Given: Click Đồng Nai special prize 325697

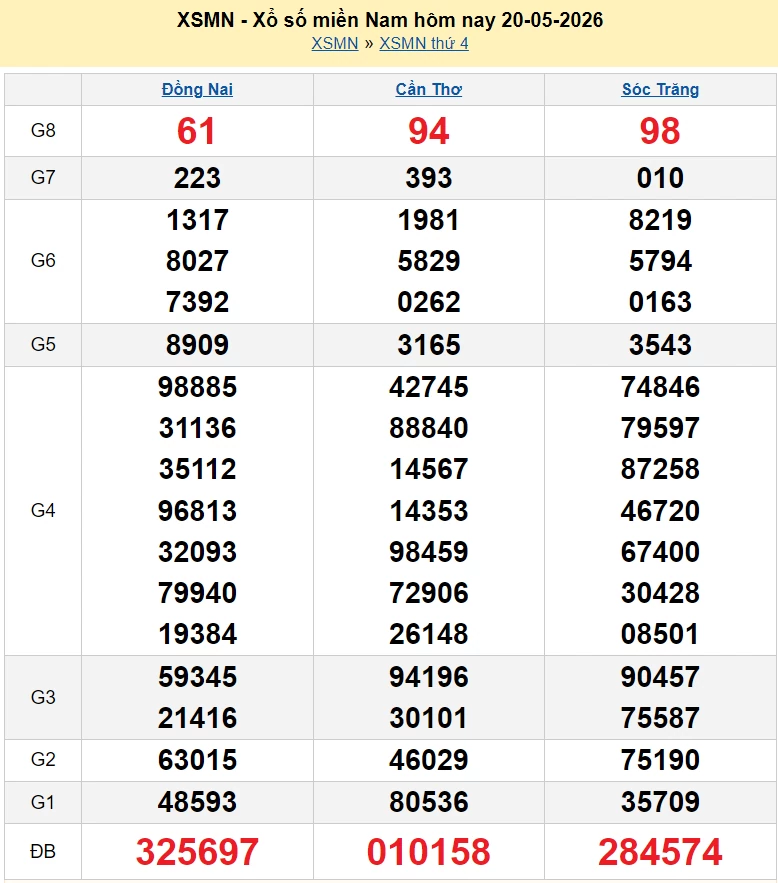Looking at the screenshot, I should coord(198,852).
